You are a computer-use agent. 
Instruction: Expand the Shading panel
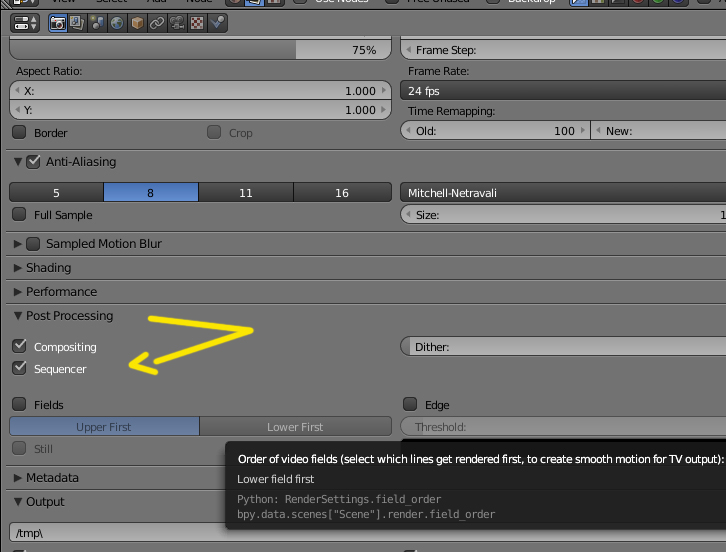coord(18,268)
